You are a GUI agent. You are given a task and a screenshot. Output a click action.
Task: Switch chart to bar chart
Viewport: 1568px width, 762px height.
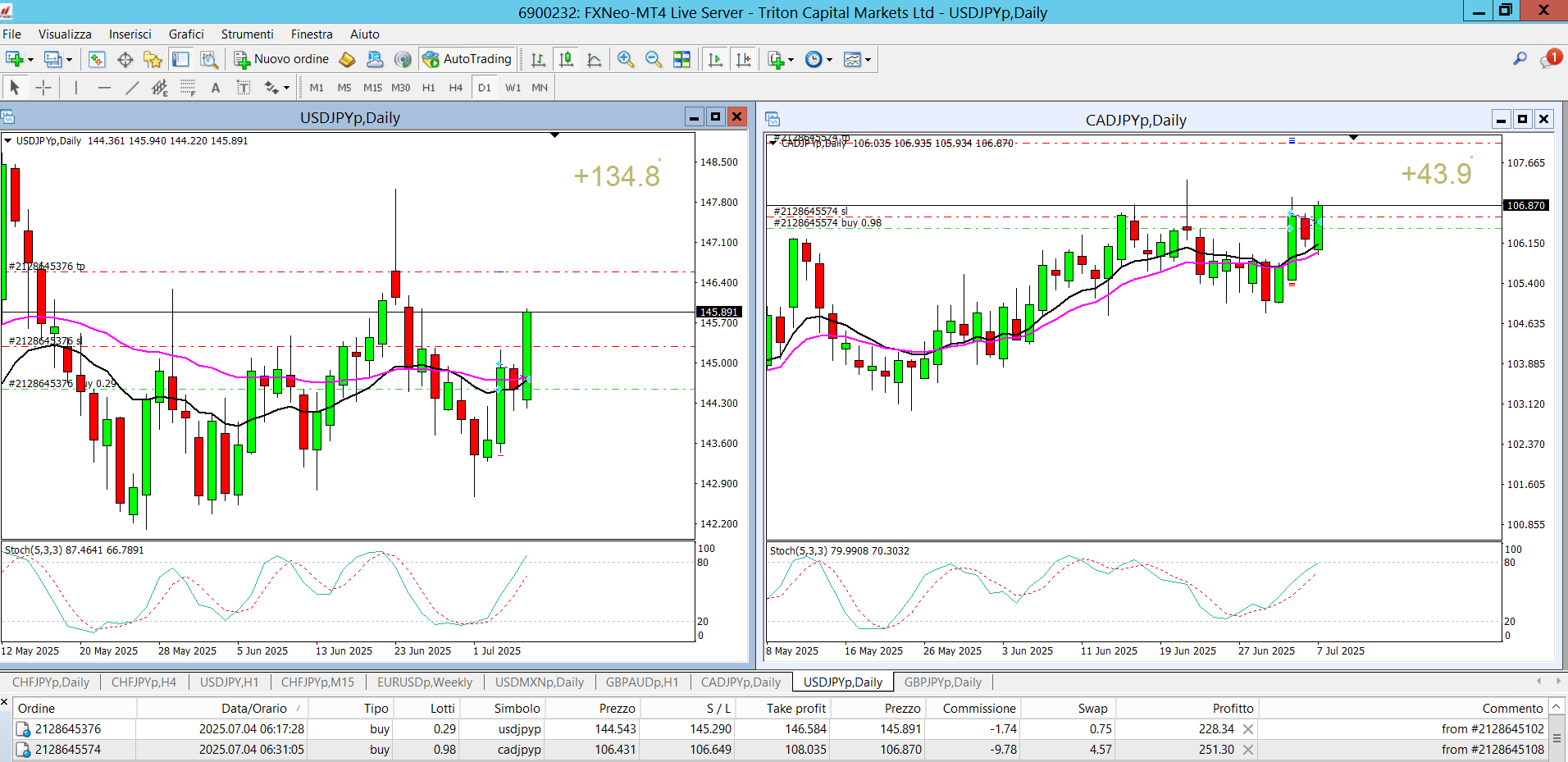point(538,59)
